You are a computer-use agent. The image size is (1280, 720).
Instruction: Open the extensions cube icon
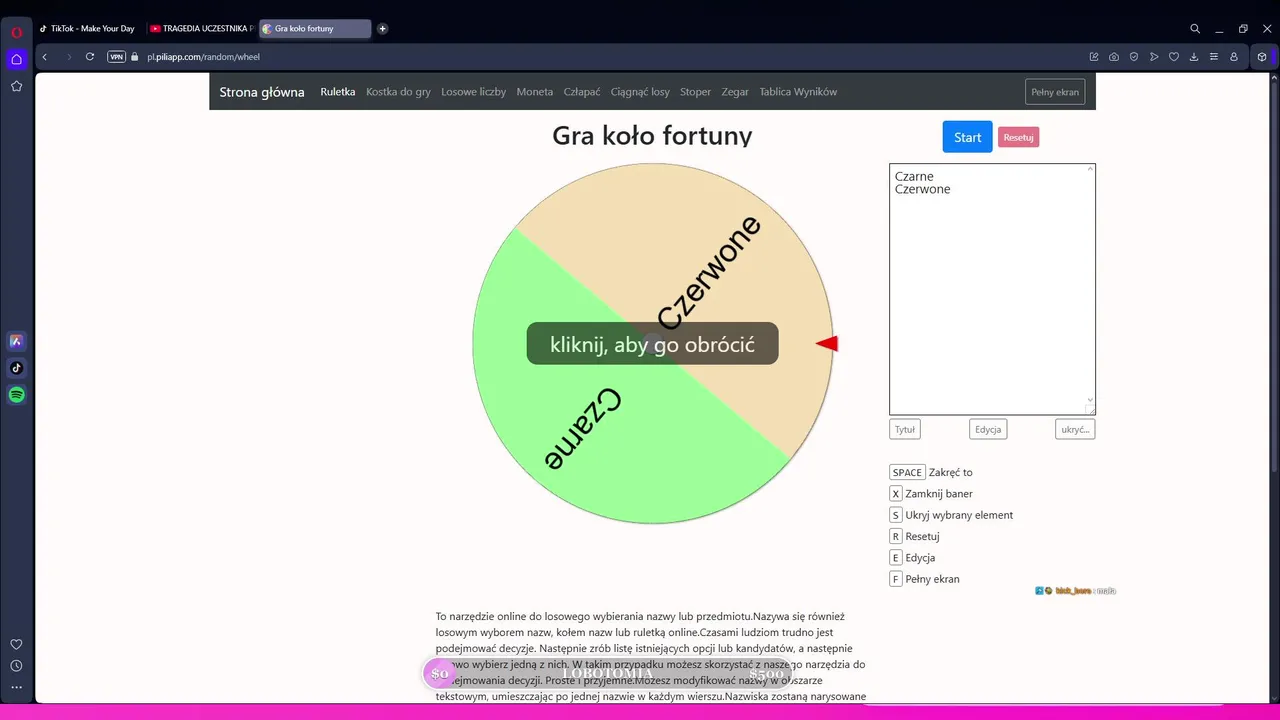(x=1262, y=57)
